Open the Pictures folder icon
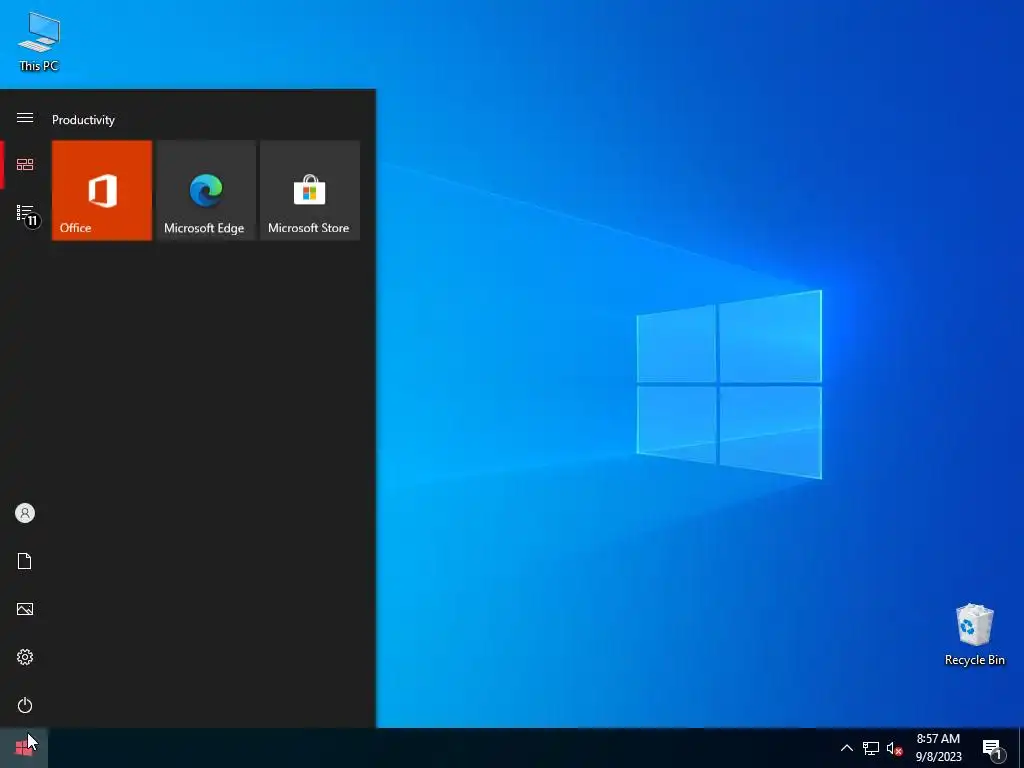This screenshot has height=768, width=1024. [x=25, y=609]
